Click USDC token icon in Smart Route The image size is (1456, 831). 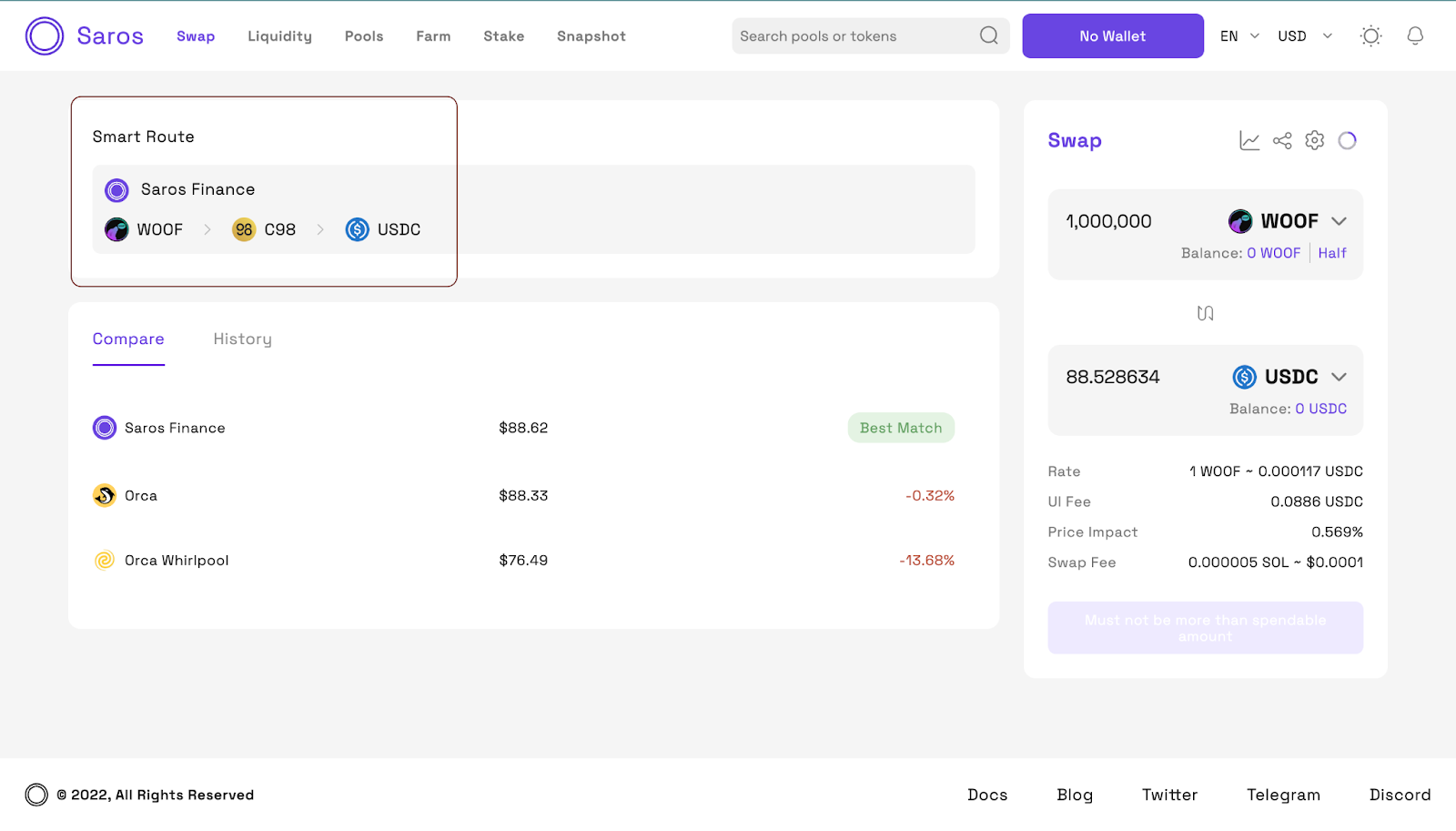(358, 229)
